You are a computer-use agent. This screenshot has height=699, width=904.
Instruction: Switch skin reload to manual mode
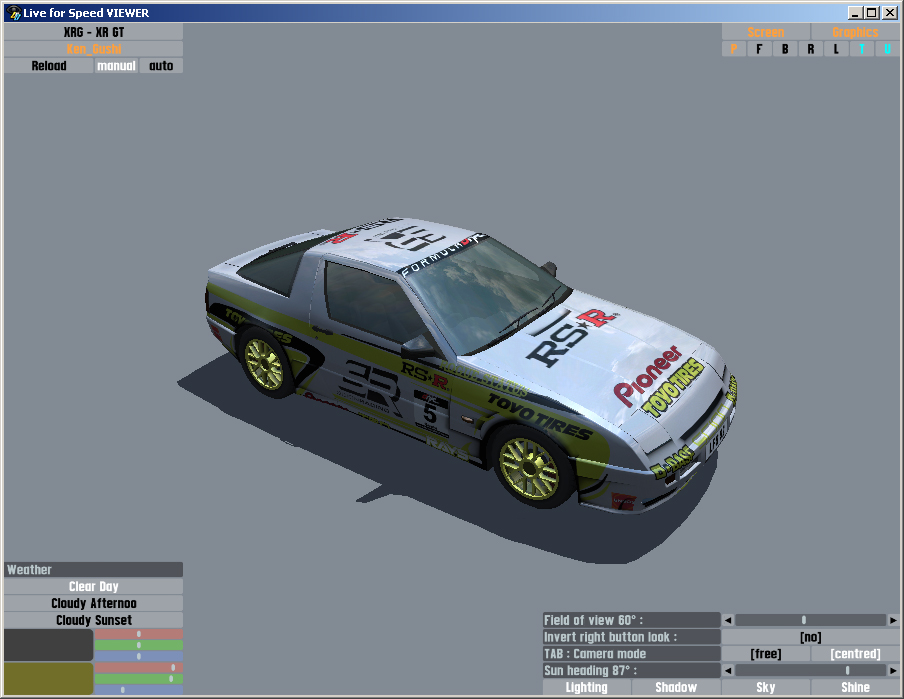[116, 66]
